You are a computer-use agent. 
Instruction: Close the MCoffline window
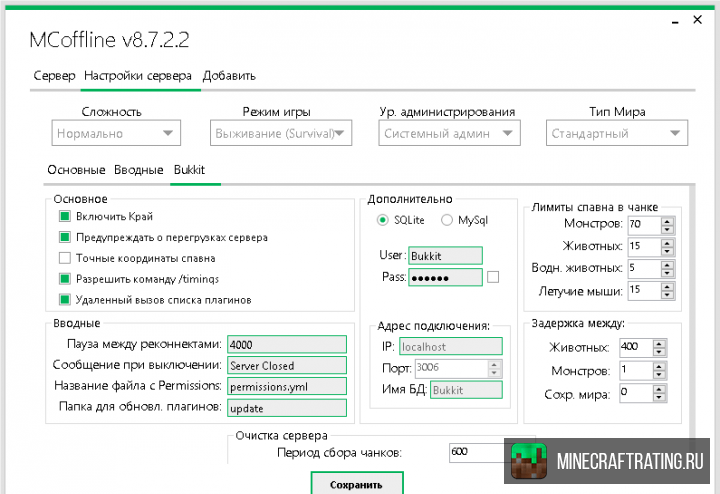click(x=698, y=20)
